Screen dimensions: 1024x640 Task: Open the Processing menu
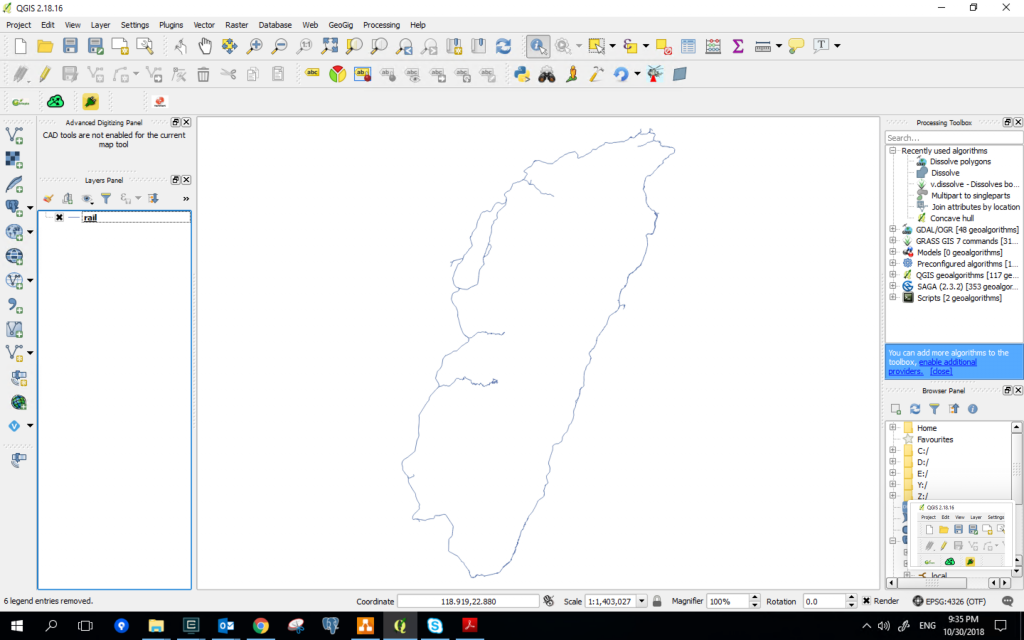click(x=381, y=25)
